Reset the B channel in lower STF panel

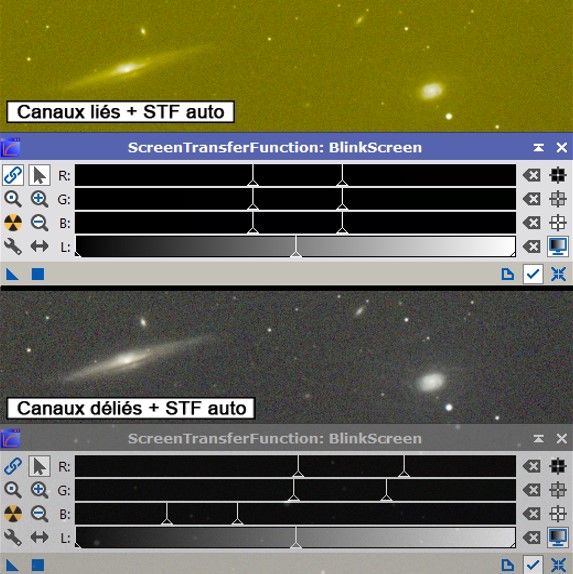[x=532, y=514]
